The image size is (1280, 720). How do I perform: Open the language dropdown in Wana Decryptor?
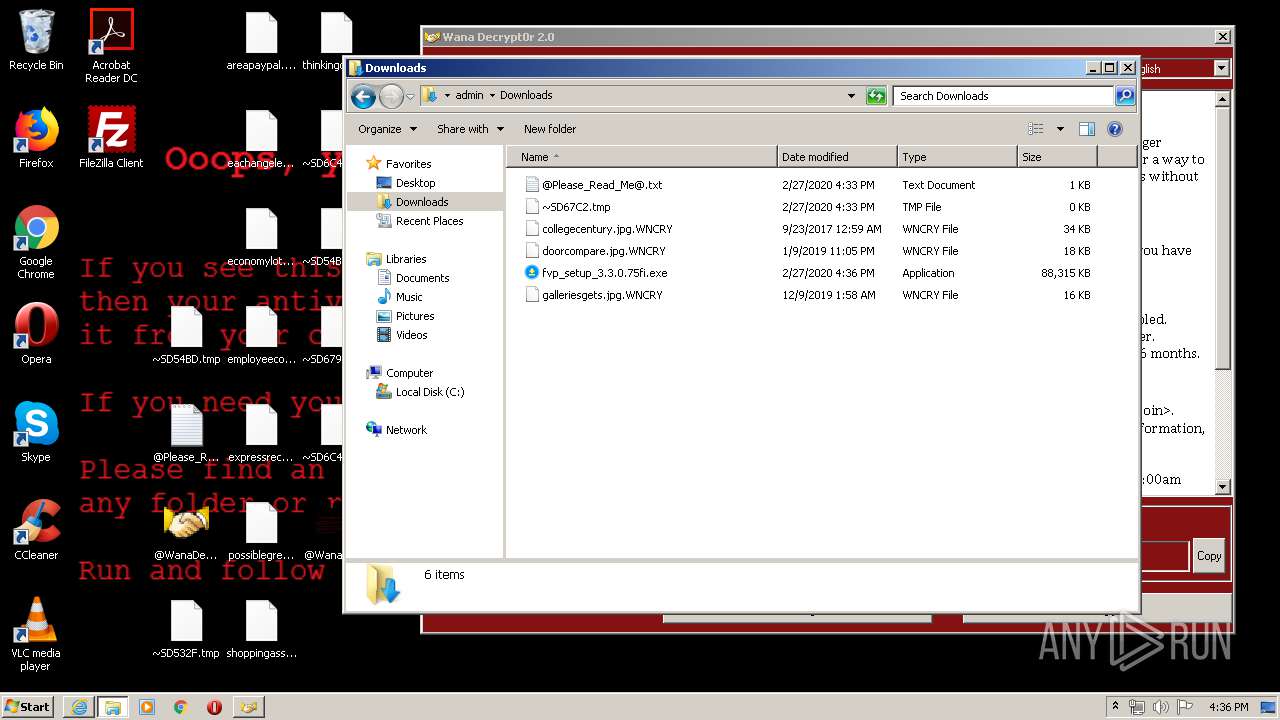1221,68
